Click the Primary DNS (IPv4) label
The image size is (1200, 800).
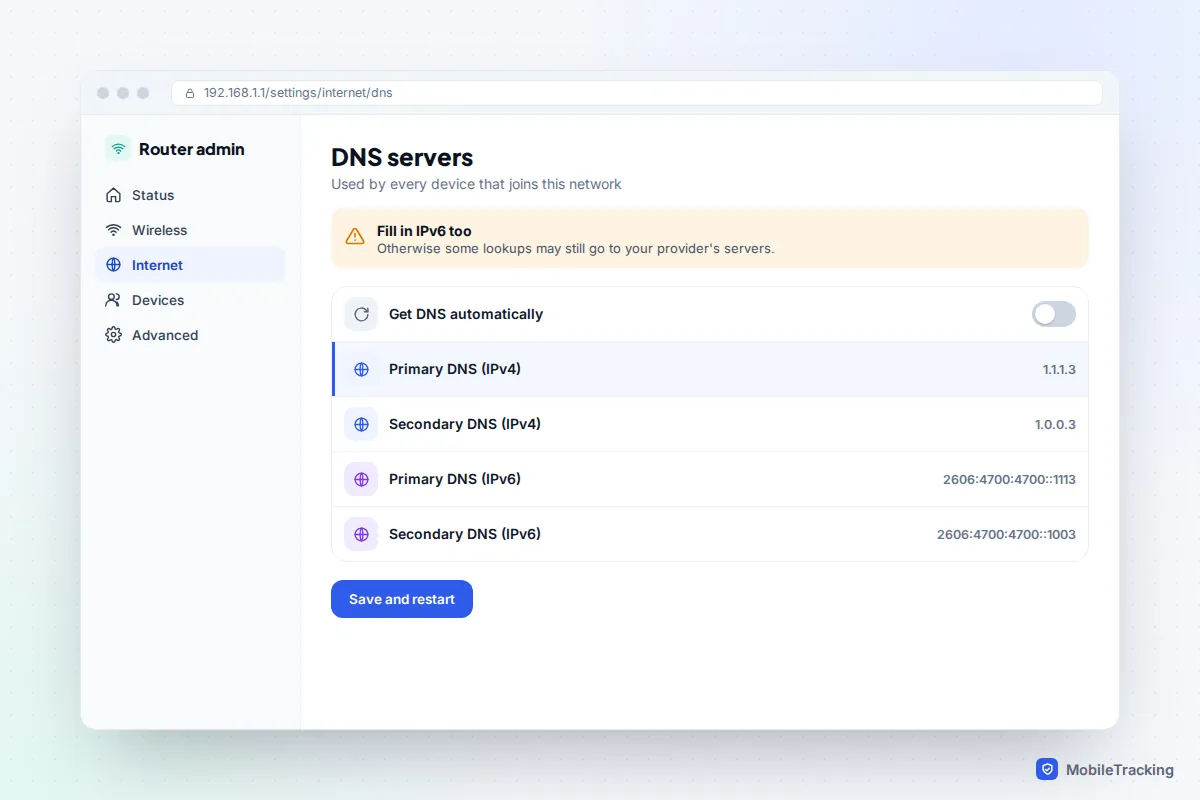click(x=455, y=369)
